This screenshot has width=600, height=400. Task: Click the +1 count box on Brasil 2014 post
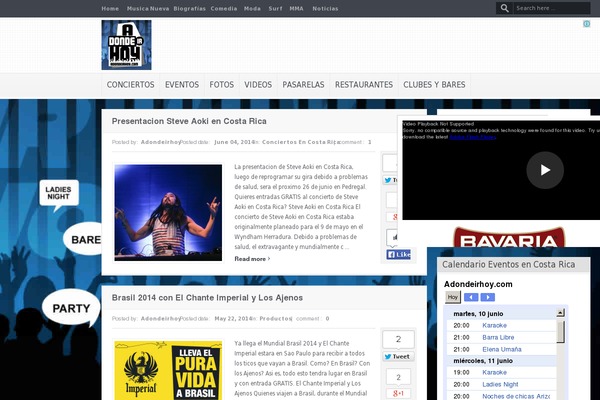[x=398, y=377]
